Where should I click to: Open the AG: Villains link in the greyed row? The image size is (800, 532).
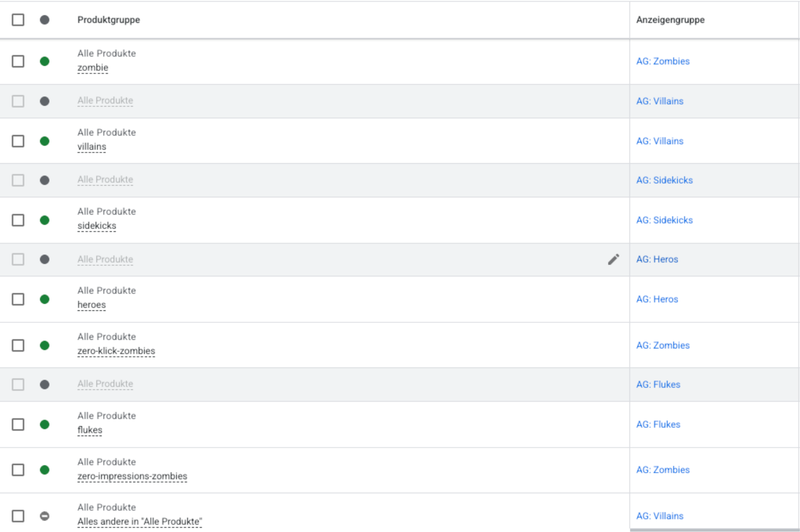point(660,101)
